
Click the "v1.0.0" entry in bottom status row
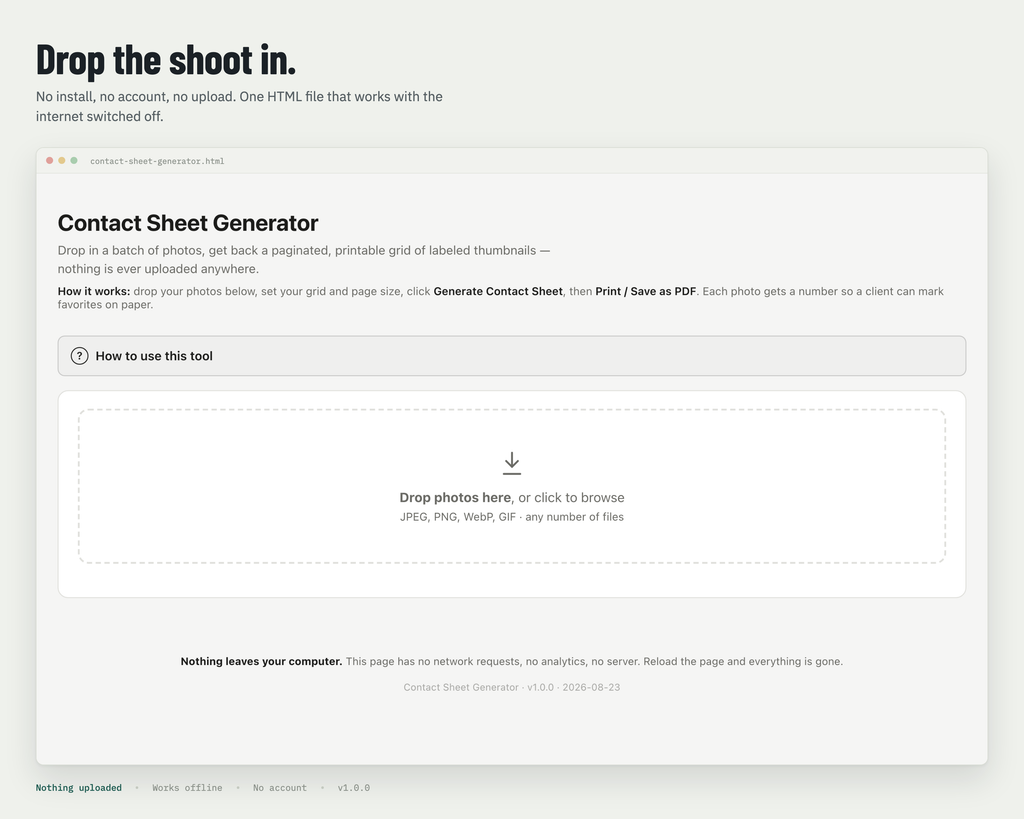(354, 788)
